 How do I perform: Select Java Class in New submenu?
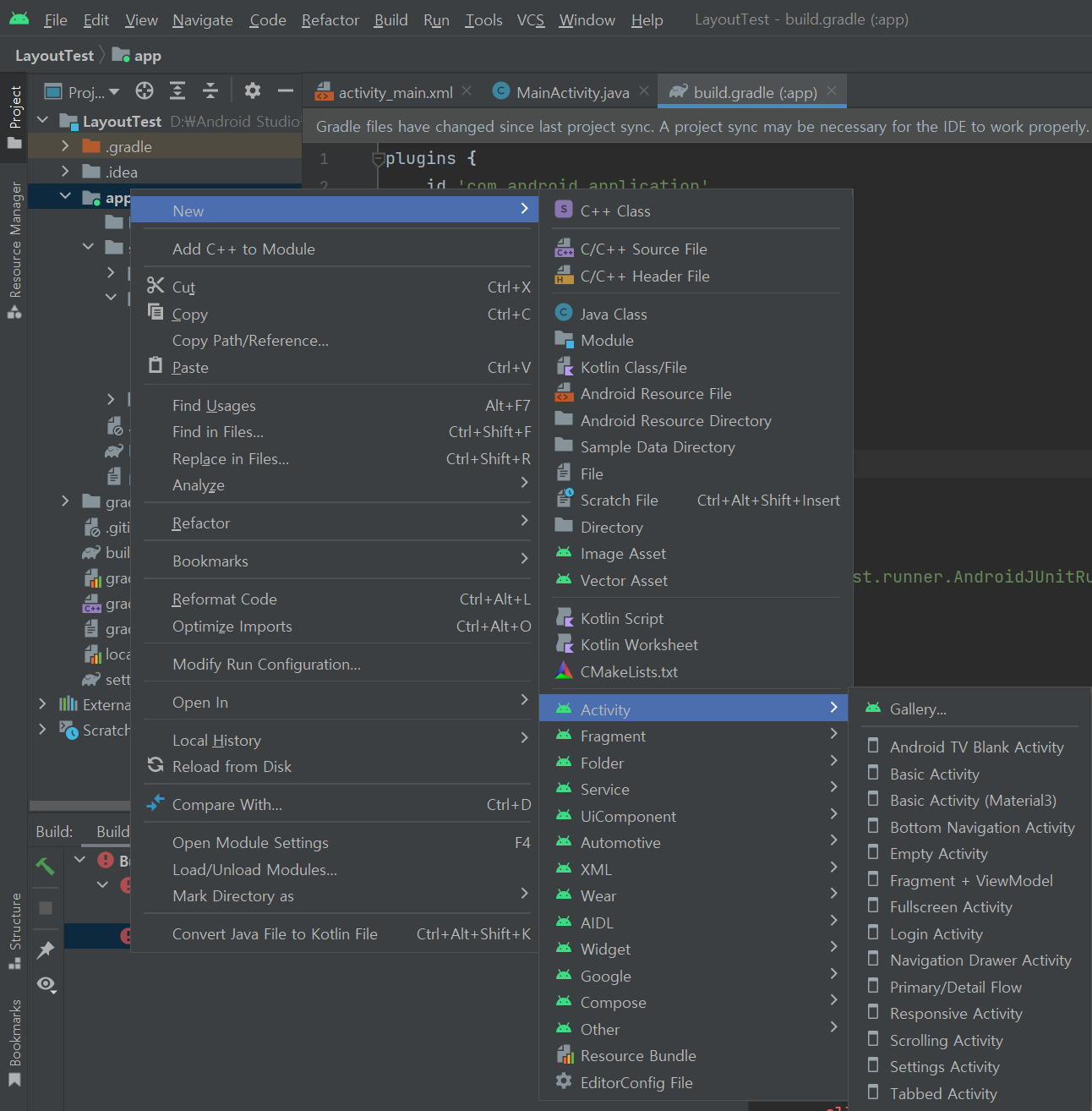(x=696, y=314)
